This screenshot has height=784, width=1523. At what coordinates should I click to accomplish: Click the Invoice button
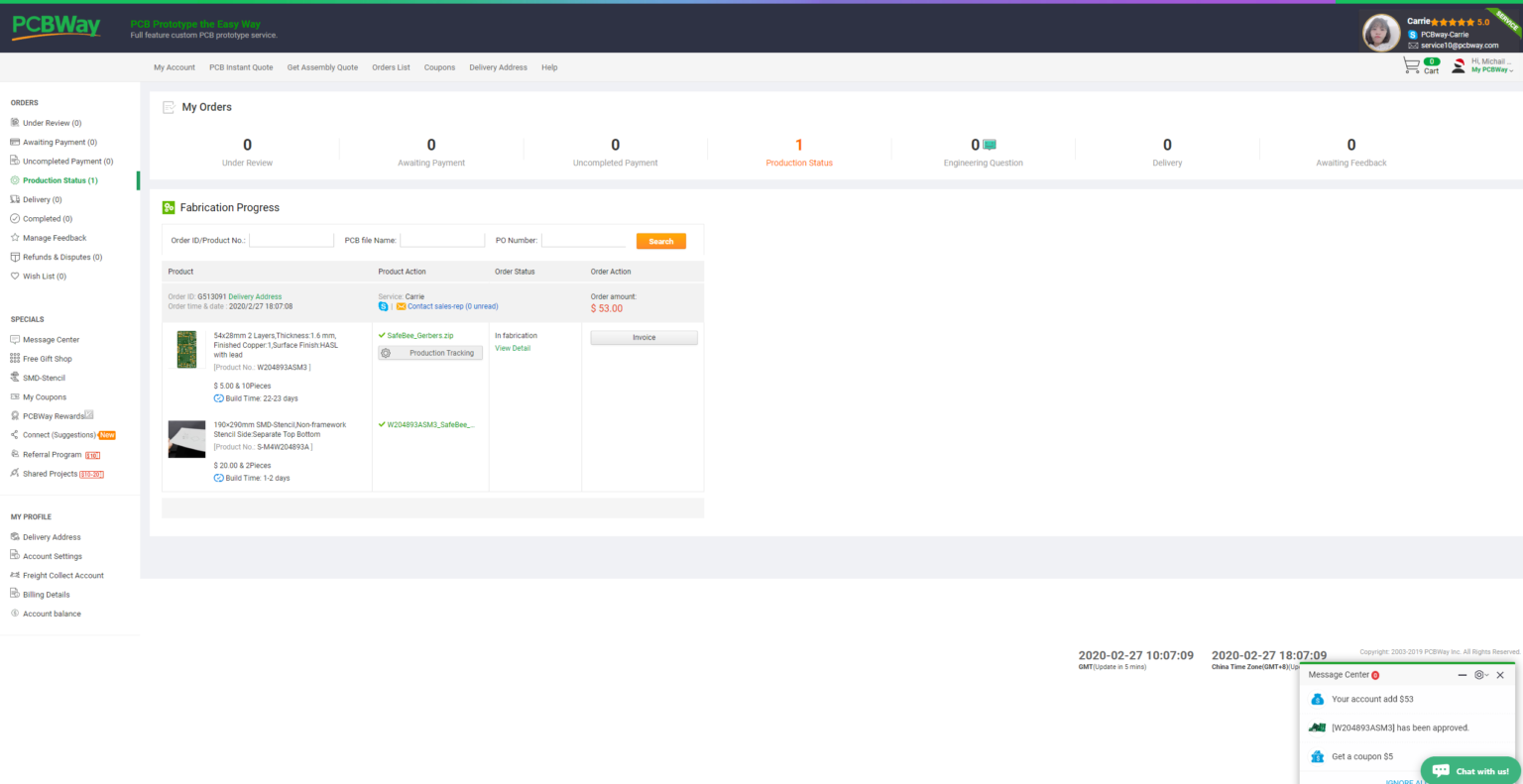click(644, 338)
